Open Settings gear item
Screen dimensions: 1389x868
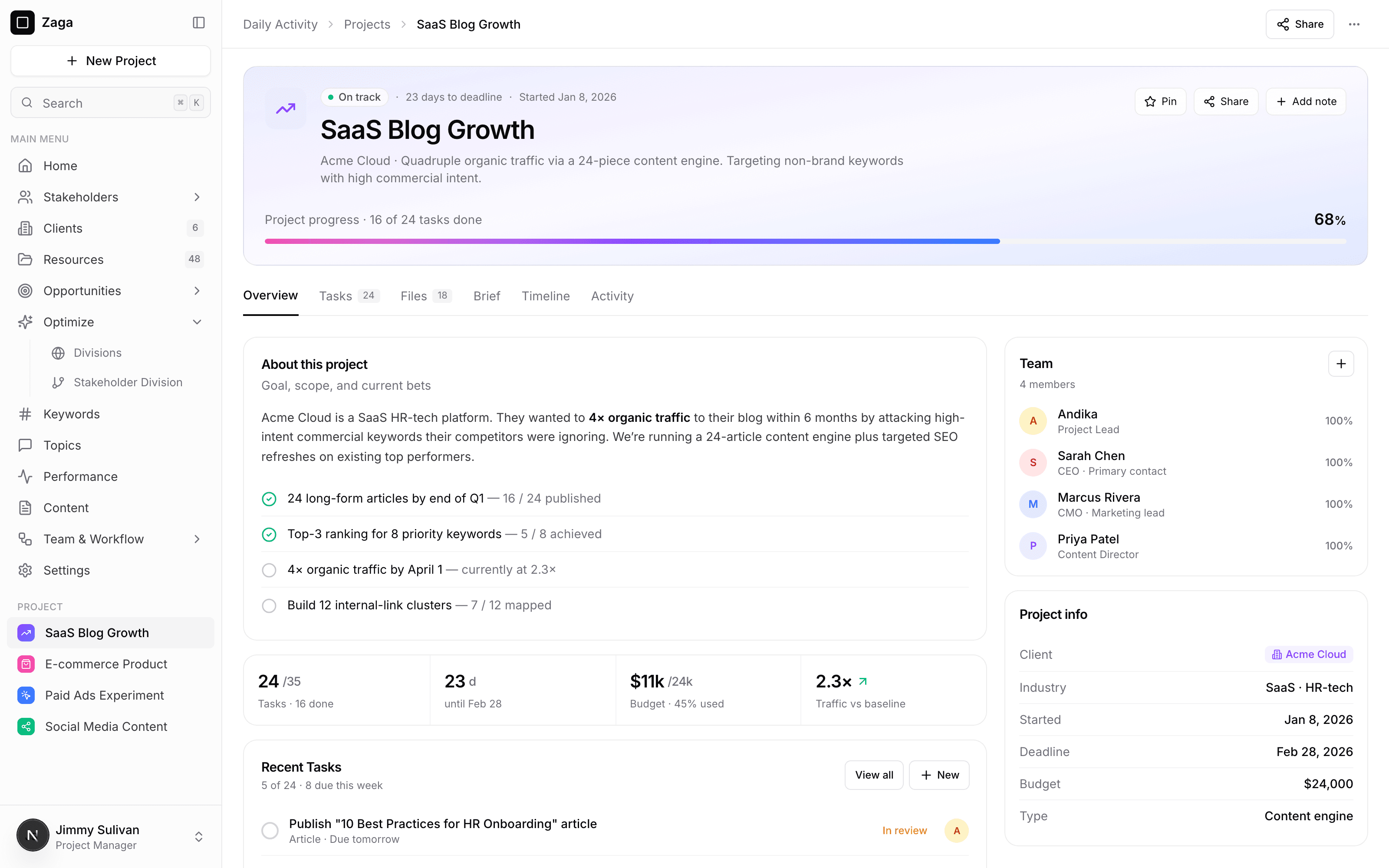point(110,571)
